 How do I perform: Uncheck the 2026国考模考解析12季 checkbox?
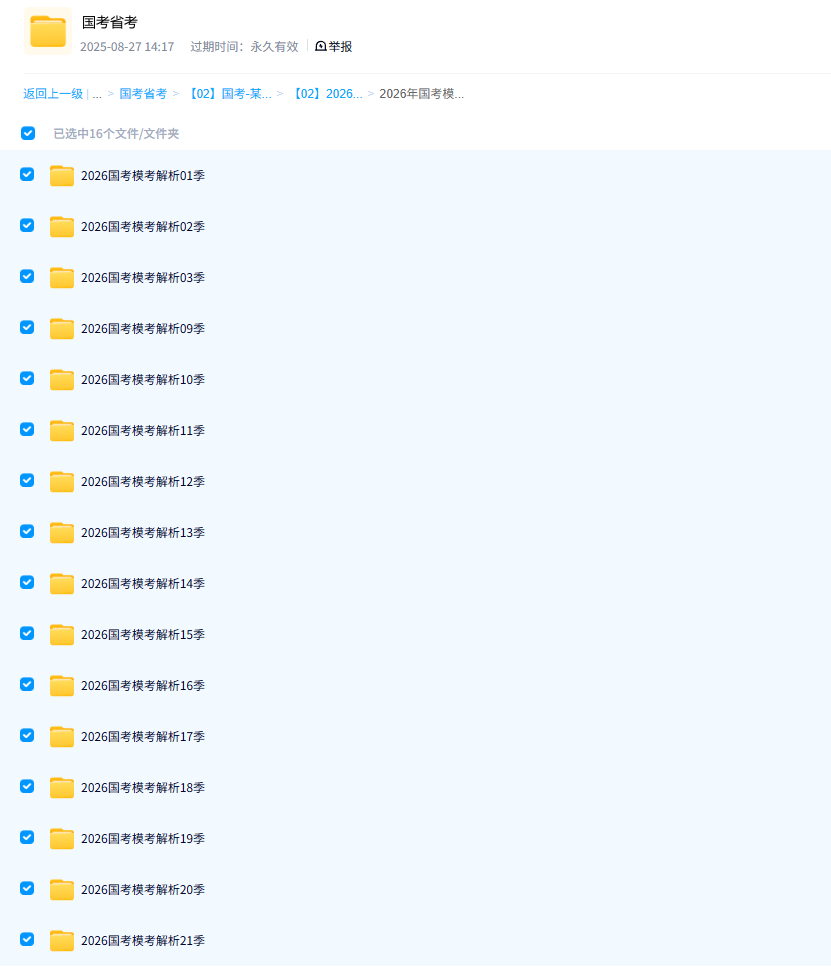(x=27, y=480)
